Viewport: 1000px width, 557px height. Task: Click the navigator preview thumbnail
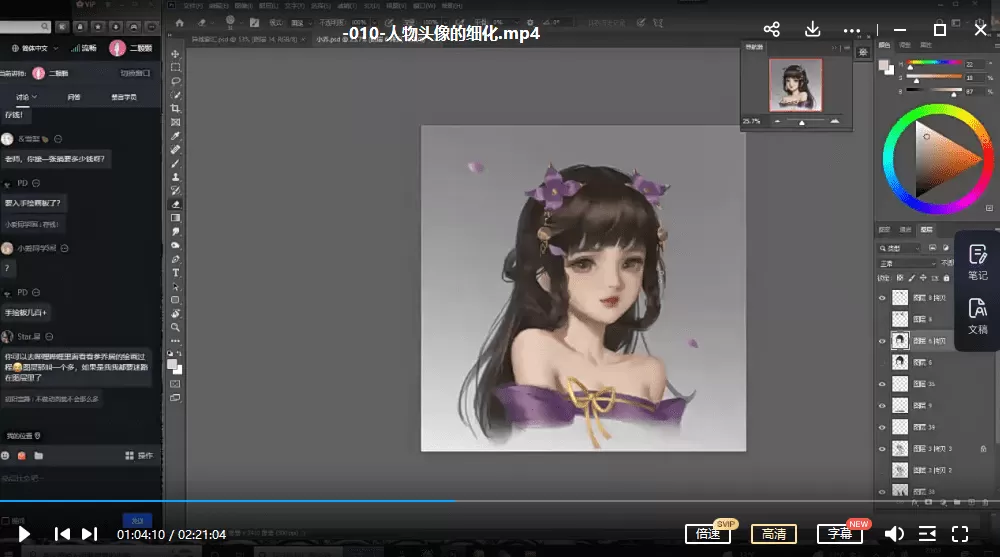(795, 85)
